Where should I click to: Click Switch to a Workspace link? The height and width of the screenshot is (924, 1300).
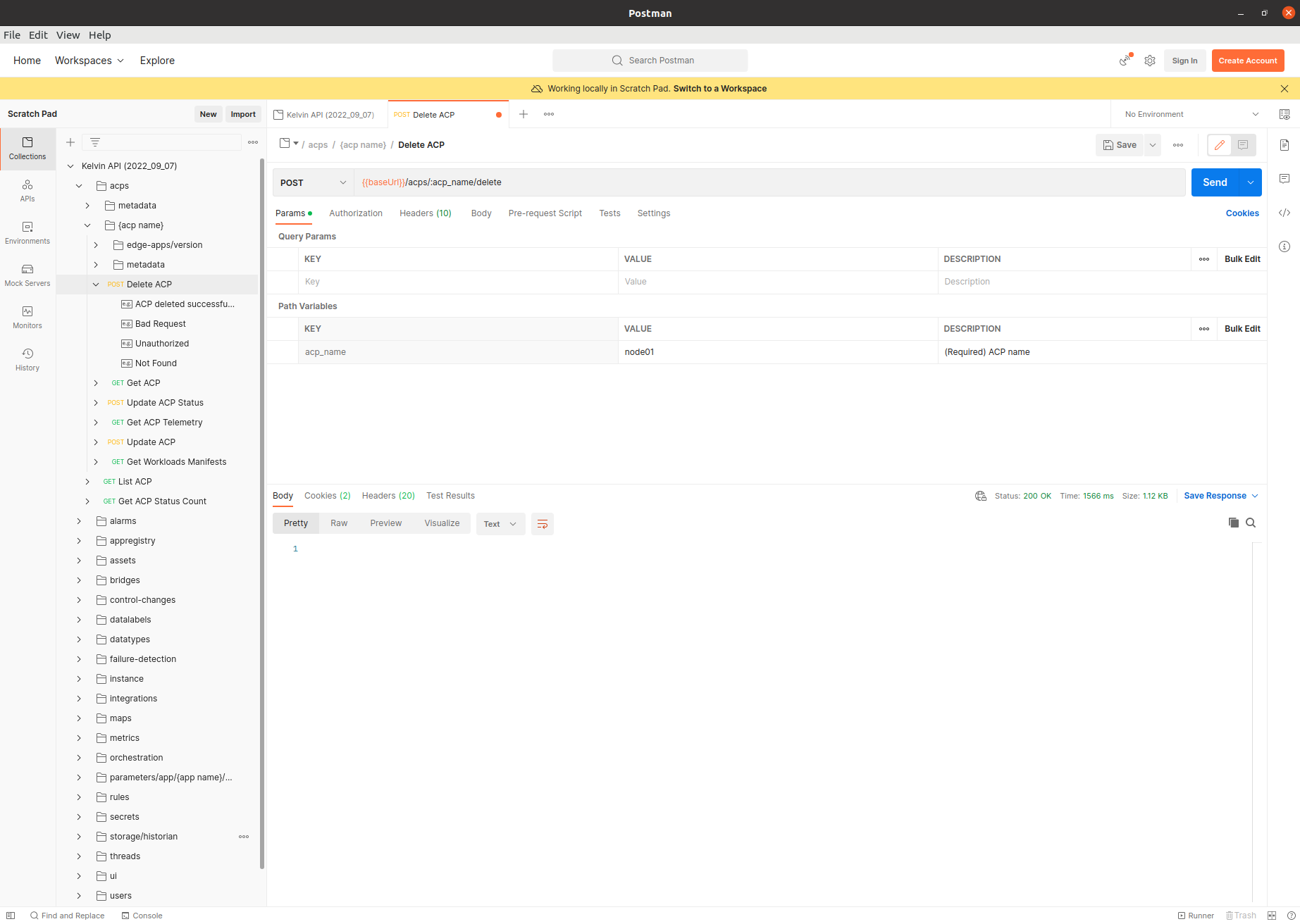[x=719, y=88]
